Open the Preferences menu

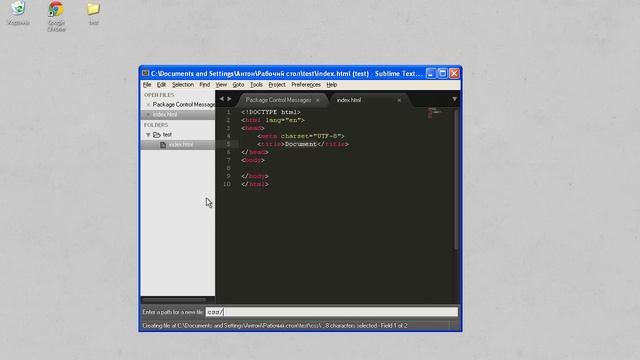point(306,84)
